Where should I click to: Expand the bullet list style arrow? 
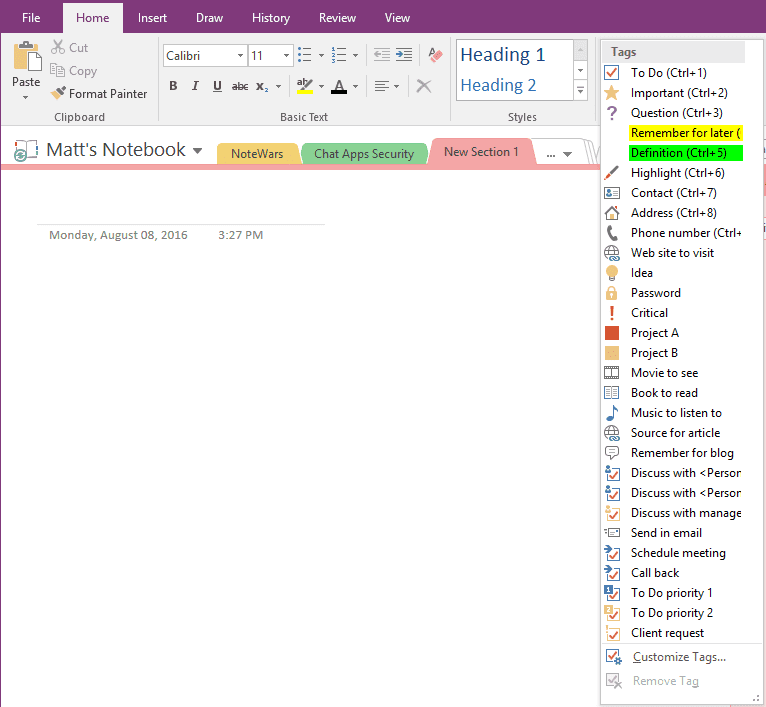[321, 55]
